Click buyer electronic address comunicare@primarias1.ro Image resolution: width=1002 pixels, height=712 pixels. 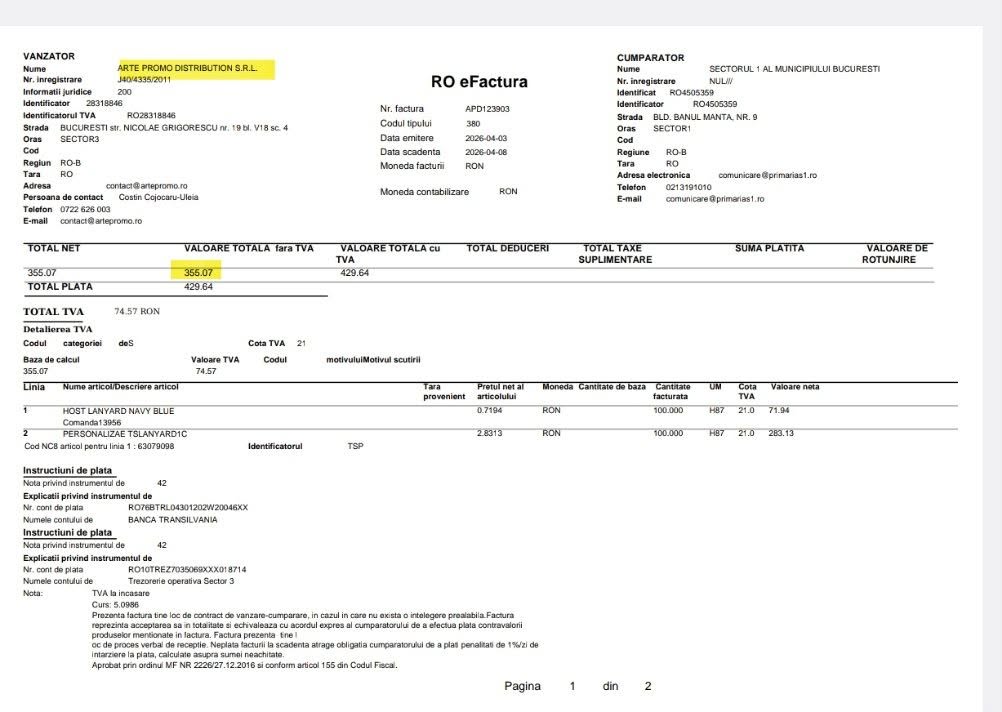point(767,175)
